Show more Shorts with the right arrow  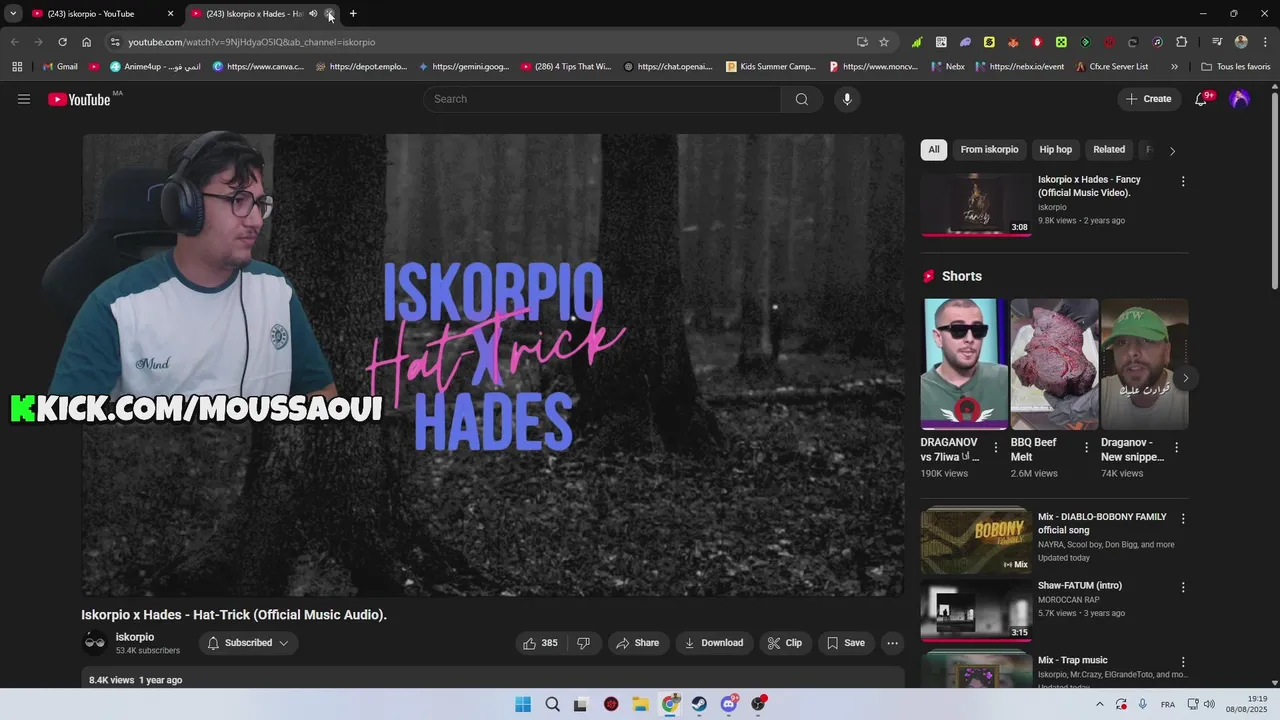point(1185,378)
